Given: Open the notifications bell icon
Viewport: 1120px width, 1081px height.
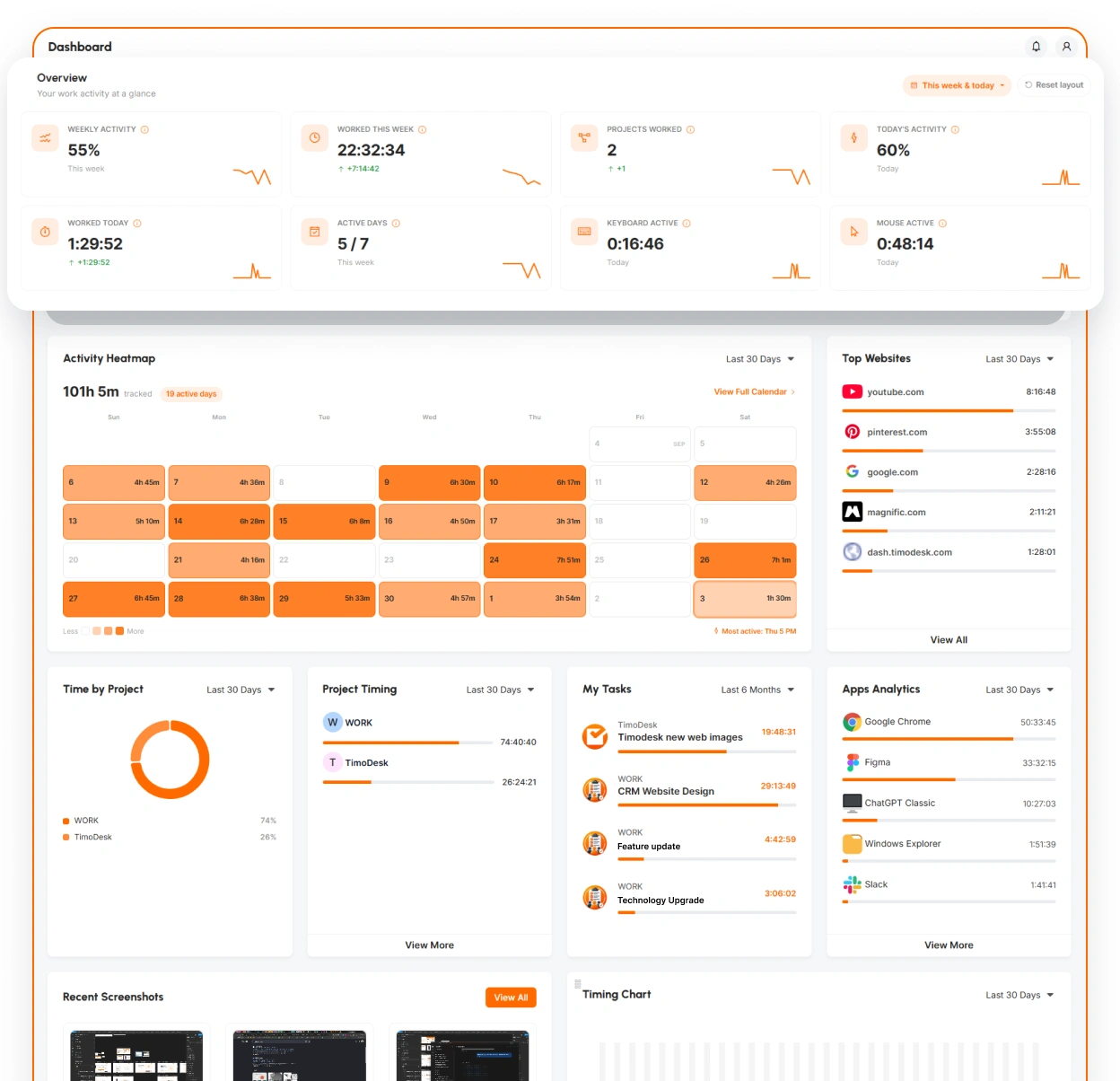Looking at the screenshot, I should click(x=1036, y=46).
